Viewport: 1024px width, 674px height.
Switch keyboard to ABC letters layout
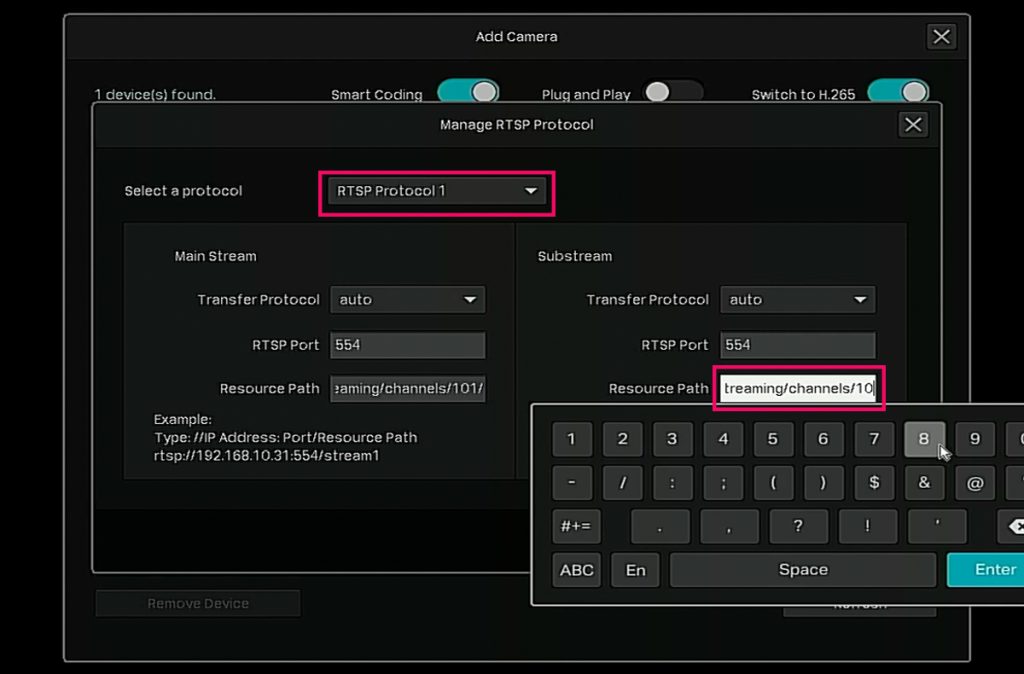(577, 570)
